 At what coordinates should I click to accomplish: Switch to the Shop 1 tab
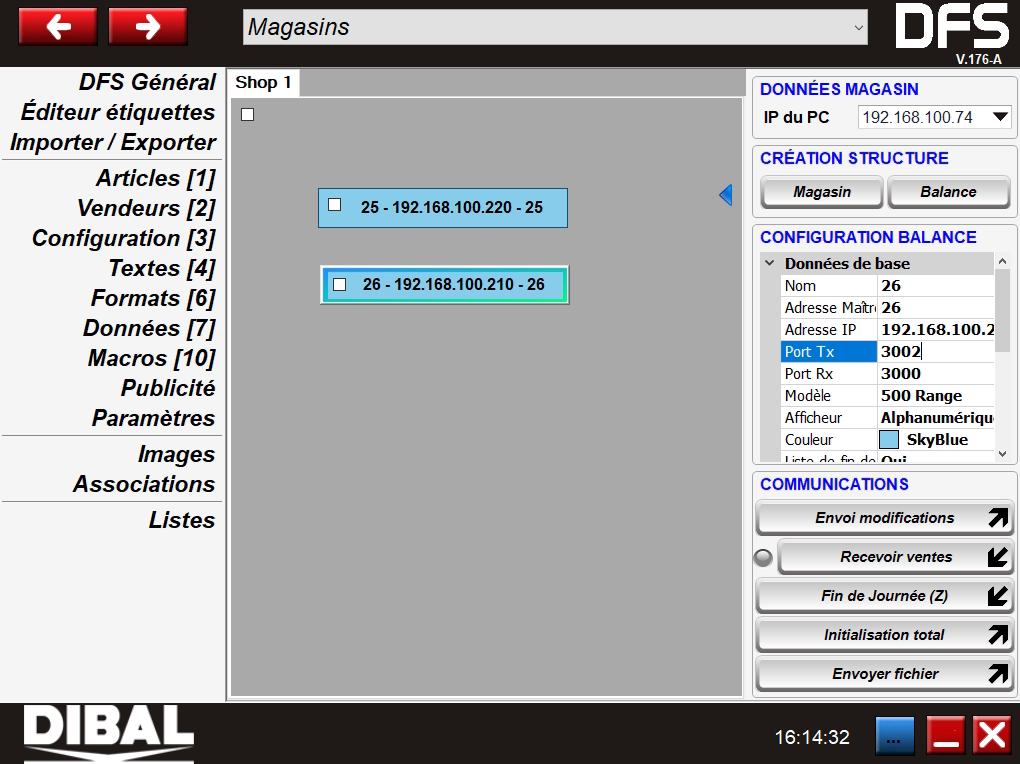tap(264, 83)
